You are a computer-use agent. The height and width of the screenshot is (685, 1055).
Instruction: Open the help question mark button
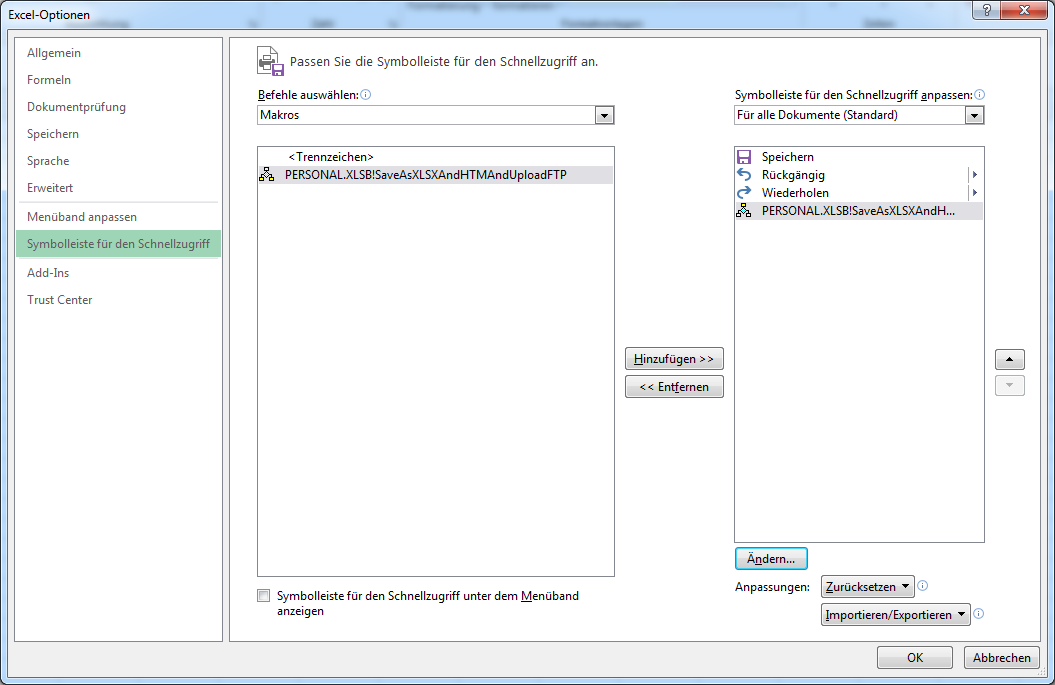(987, 10)
